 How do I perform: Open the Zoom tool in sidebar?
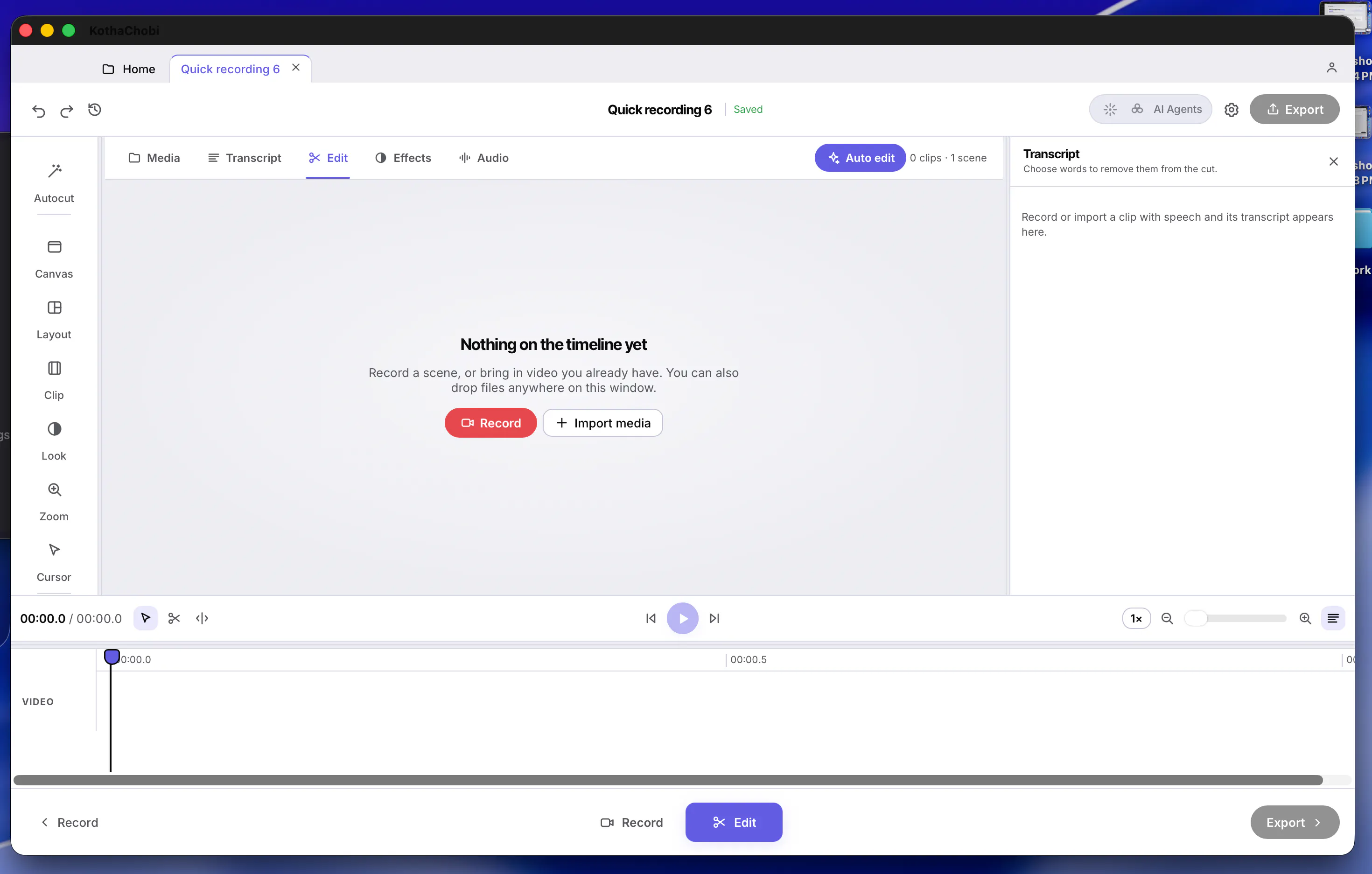54,501
